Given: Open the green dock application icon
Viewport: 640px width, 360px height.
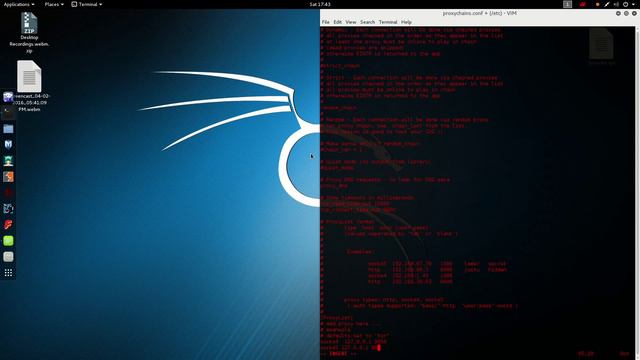Looking at the screenshot, I should pos(8,240).
